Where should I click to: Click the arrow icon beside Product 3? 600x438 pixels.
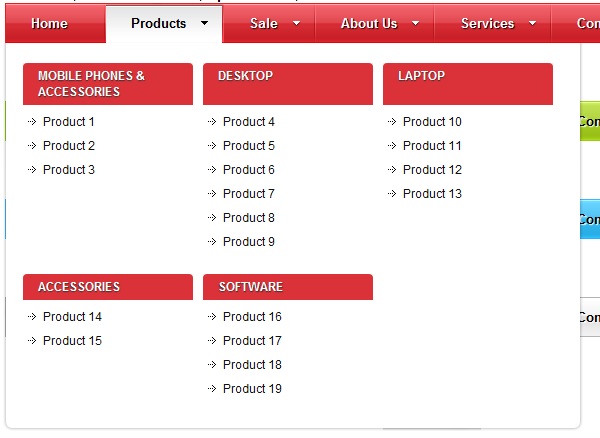(x=32, y=170)
